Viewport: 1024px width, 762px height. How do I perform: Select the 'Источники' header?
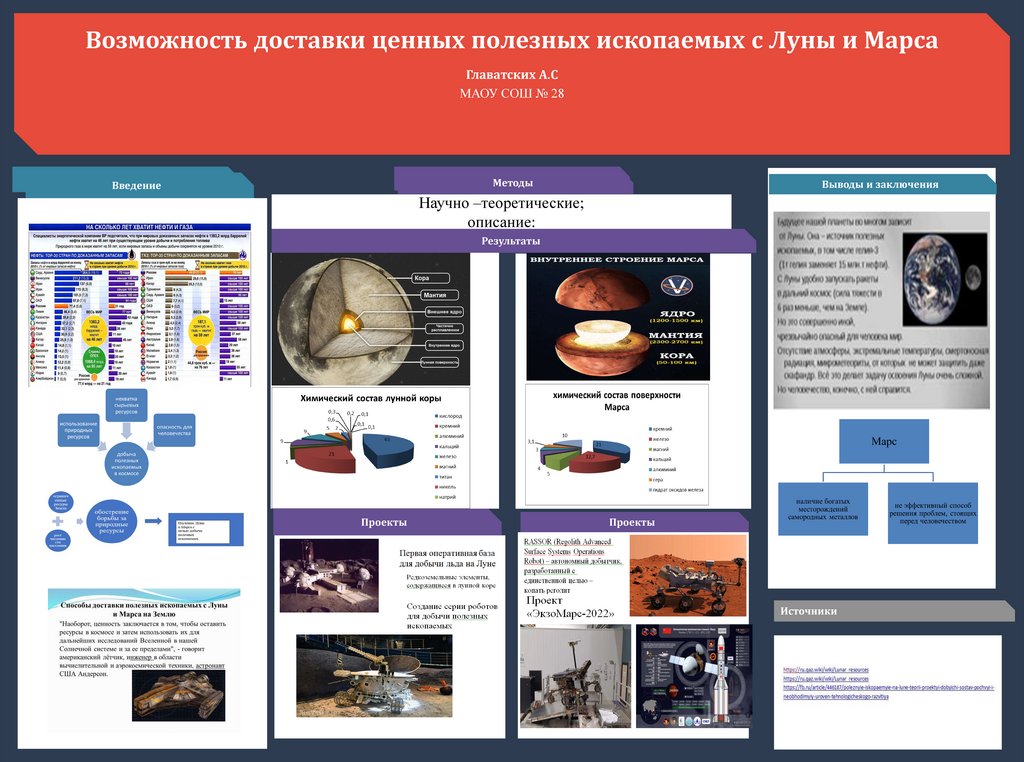click(809, 611)
